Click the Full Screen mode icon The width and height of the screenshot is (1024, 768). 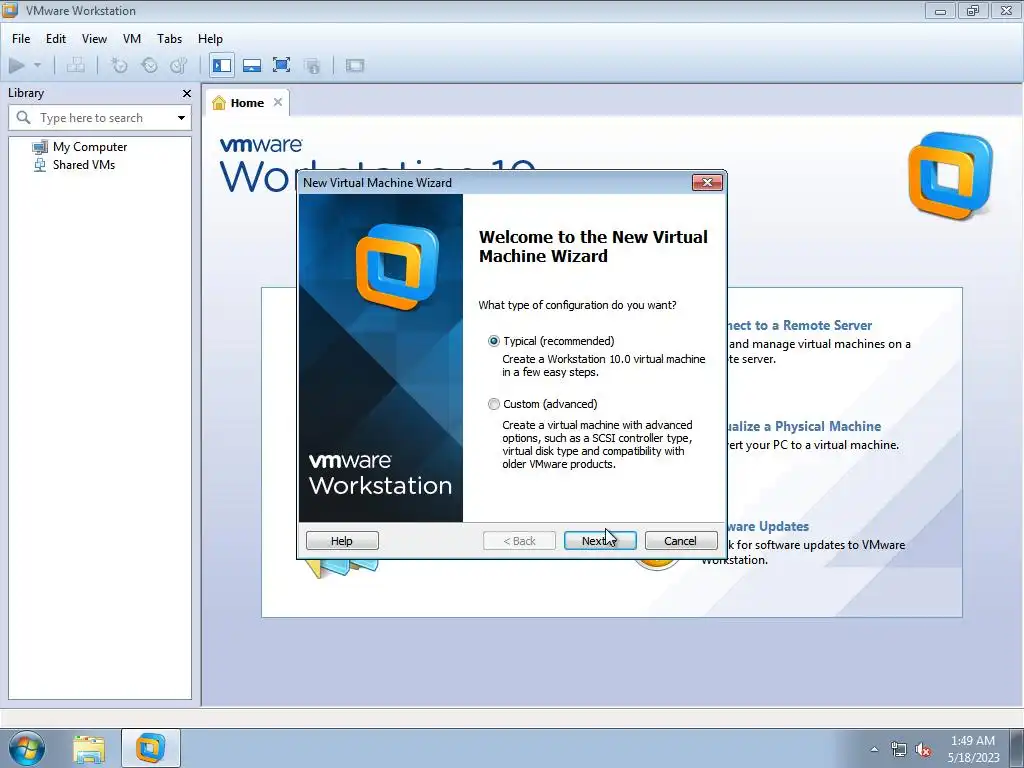281,65
